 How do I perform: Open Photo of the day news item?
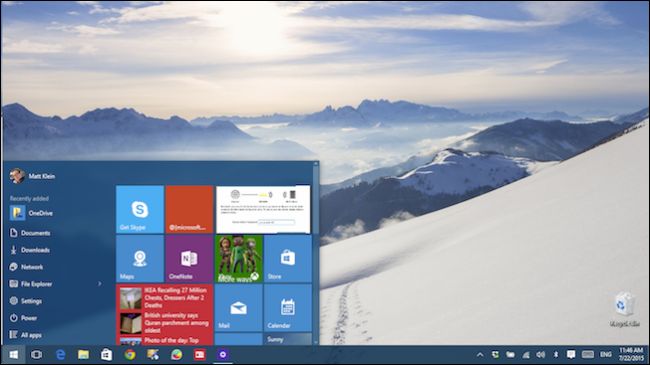(x=171, y=340)
